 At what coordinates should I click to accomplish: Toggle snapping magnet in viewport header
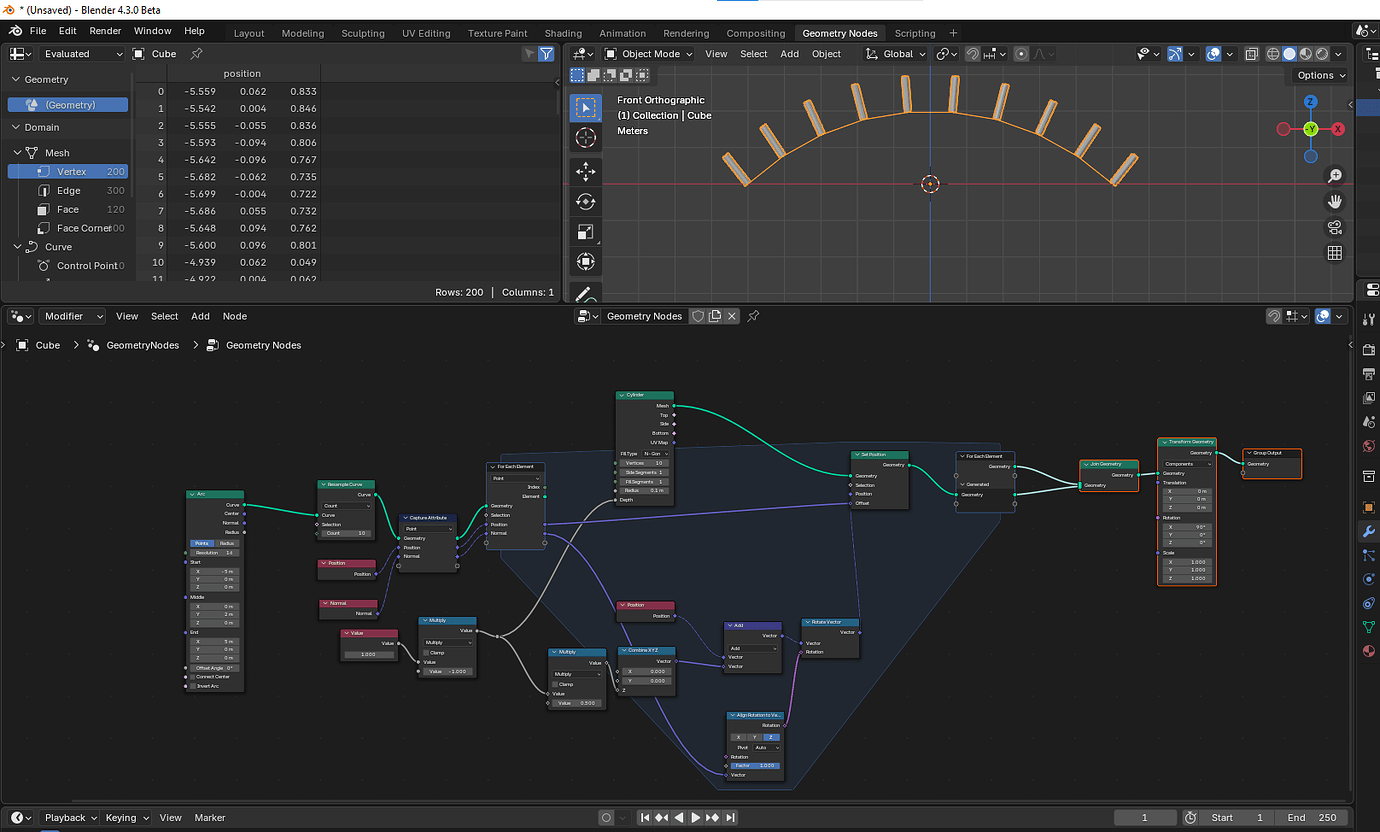972,54
